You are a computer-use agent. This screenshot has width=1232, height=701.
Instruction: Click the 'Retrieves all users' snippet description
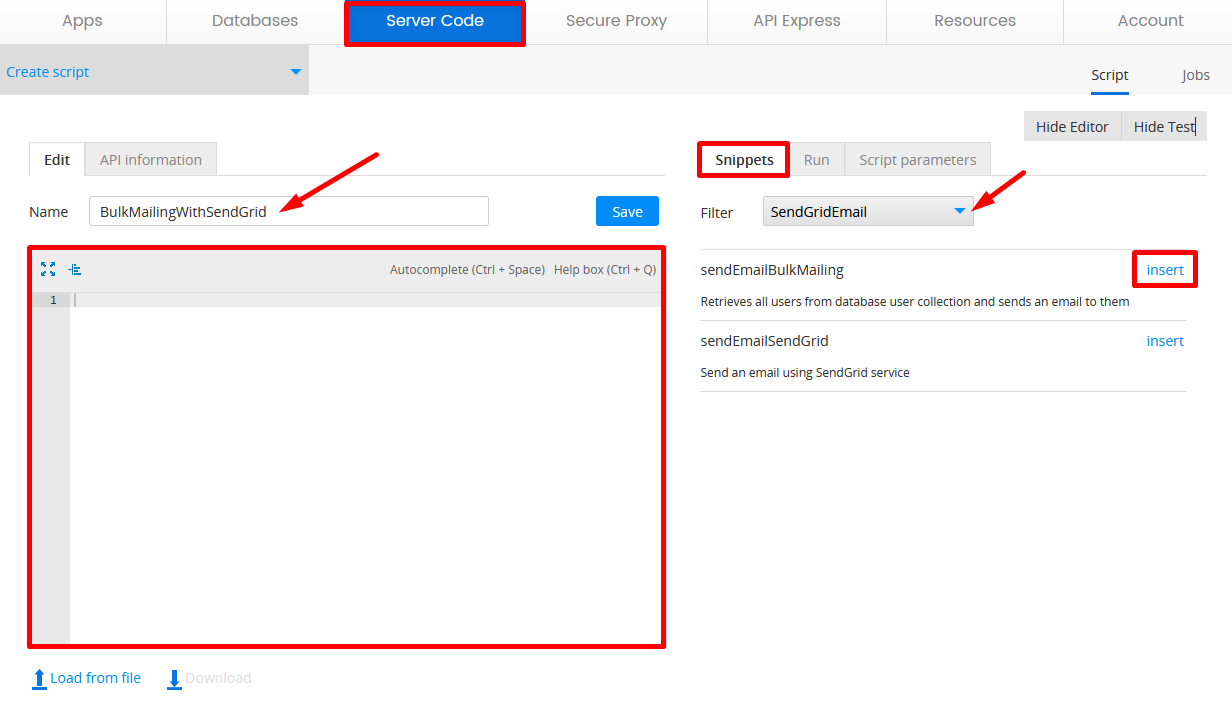coord(915,301)
